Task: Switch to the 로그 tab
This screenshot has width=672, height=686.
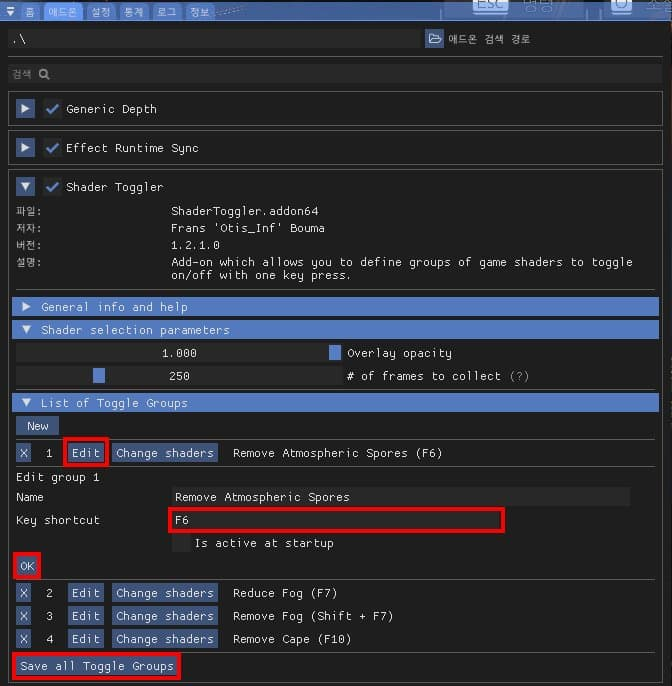Action: 166,12
